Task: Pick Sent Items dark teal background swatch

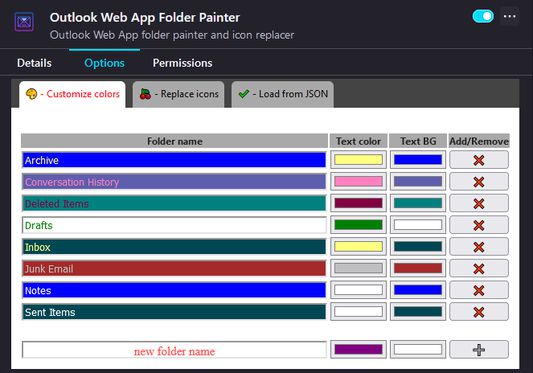Action: click(x=418, y=312)
